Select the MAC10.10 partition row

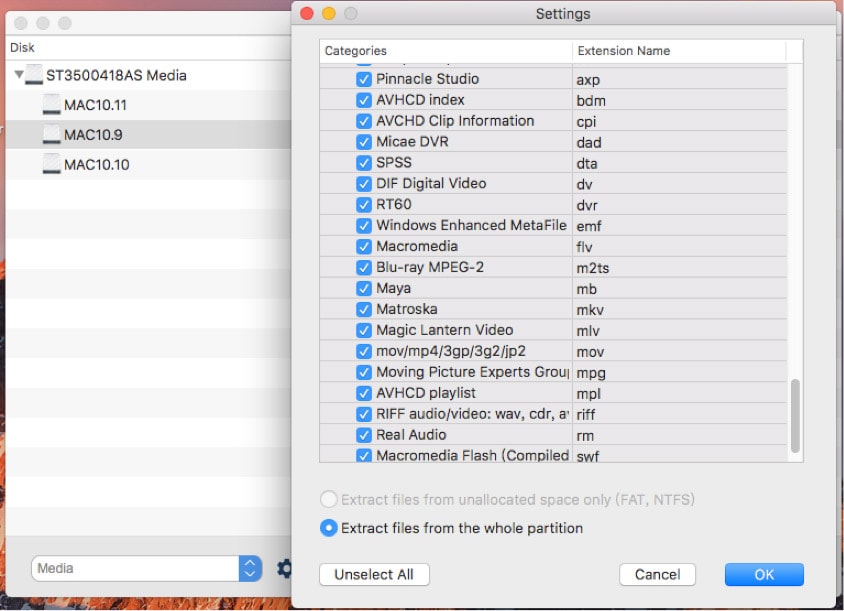(x=148, y=165)
